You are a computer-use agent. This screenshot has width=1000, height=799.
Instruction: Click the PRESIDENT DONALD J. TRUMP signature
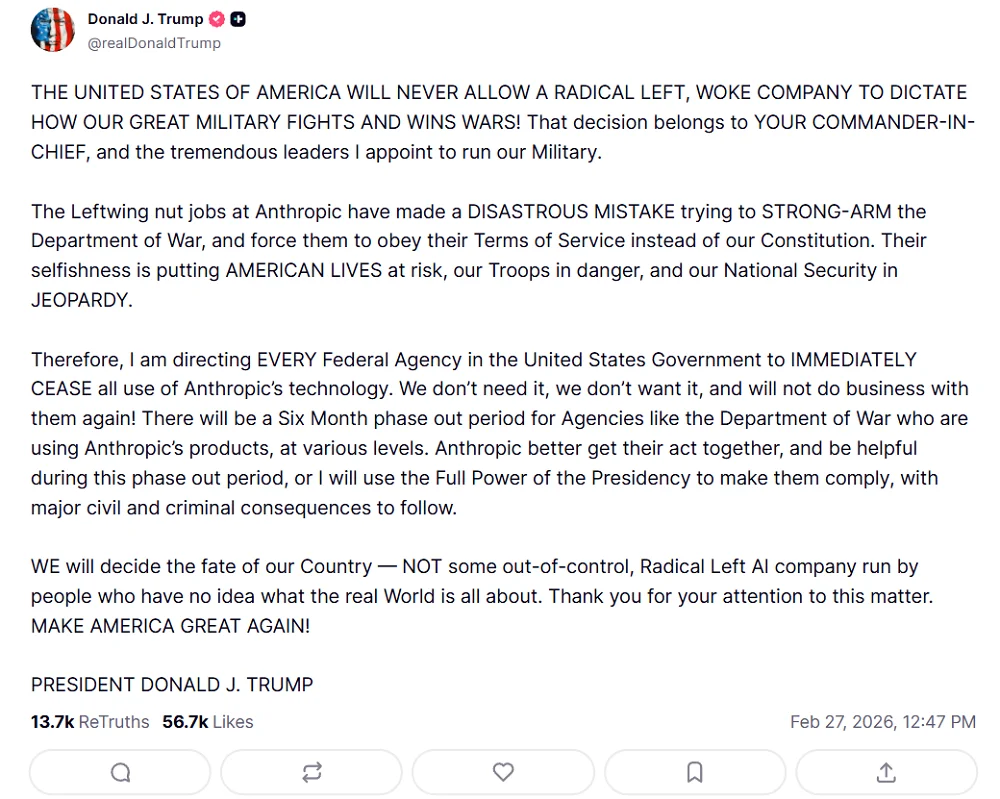point(172,685)
